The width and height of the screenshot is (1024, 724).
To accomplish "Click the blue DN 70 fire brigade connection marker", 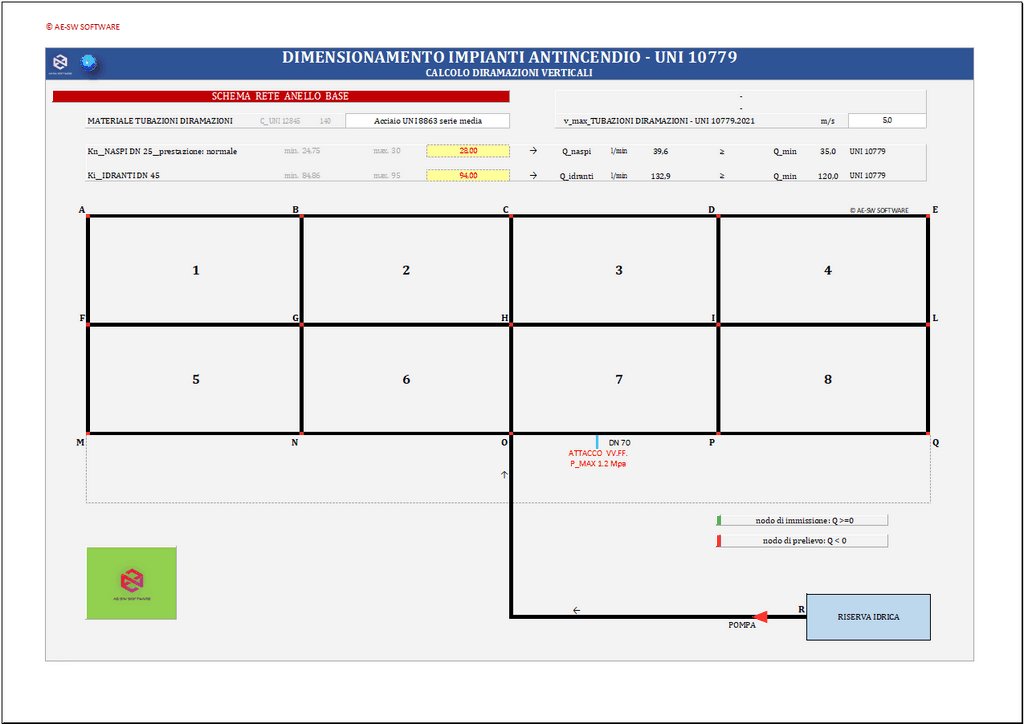I will (x=597, y=441).
